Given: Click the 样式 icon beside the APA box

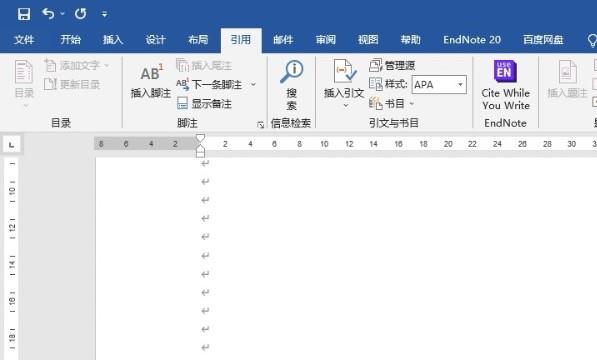Looking at the screenshot, I should (x=376, y=84).
